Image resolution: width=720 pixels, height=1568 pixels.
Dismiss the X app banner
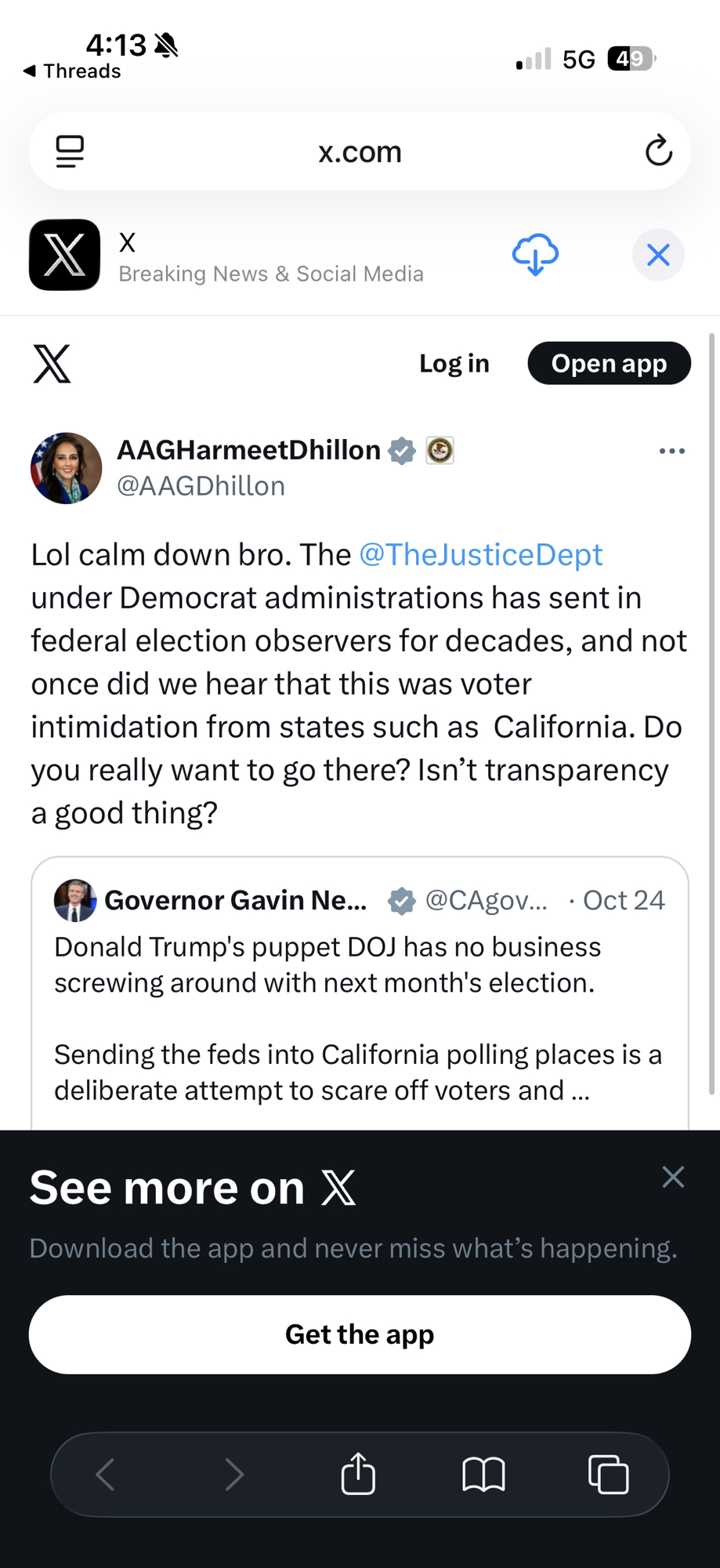point(658,255)
